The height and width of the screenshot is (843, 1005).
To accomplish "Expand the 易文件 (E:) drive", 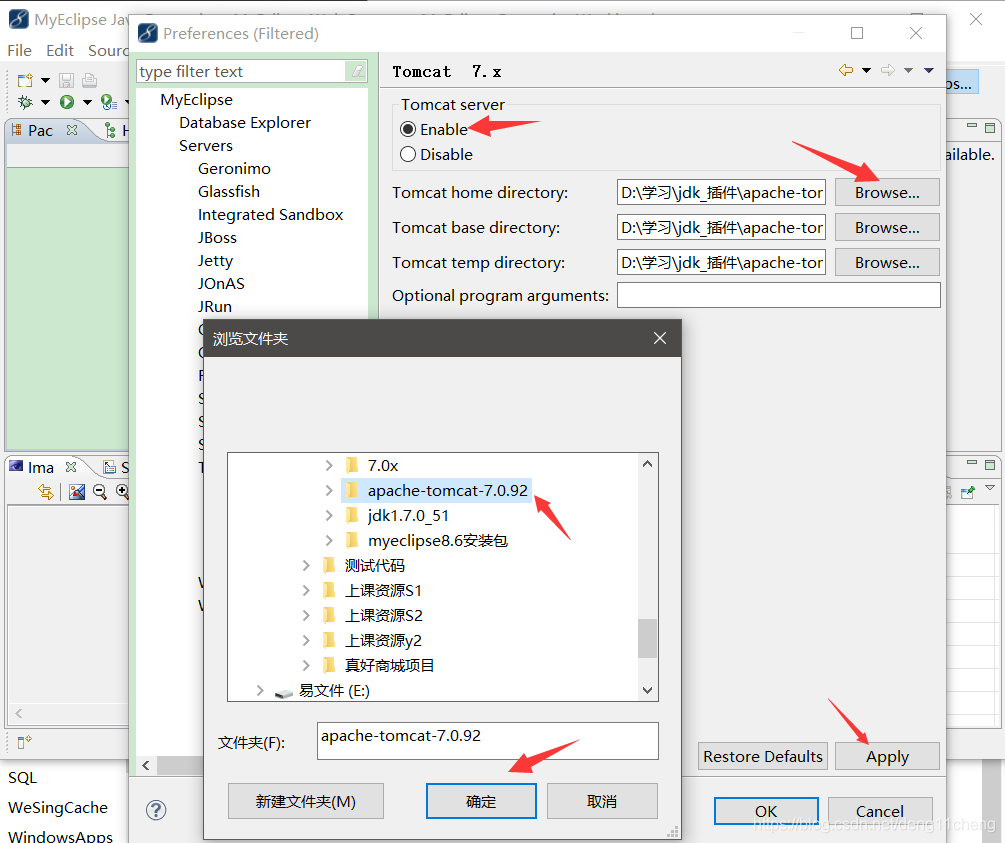I will coord(260,690).
